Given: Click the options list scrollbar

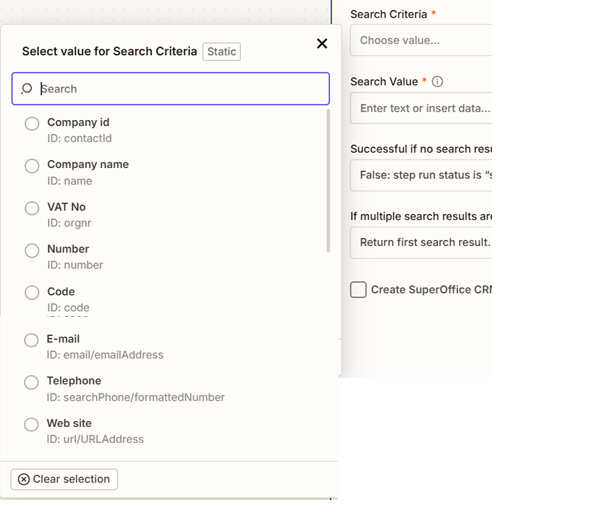Looking at the screenshot, I should (x=328, y=181).
